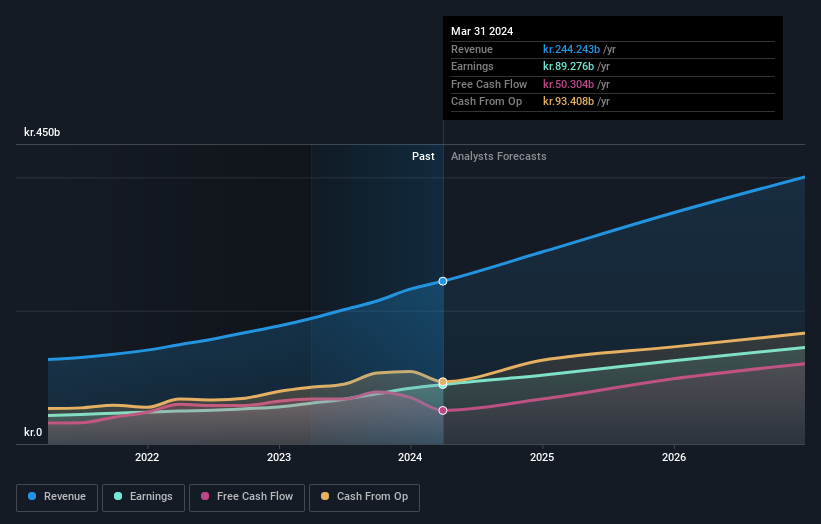821x524 pixels.
Task: Click the Cash From Op label in tooltip
Action: click(486, 102)
